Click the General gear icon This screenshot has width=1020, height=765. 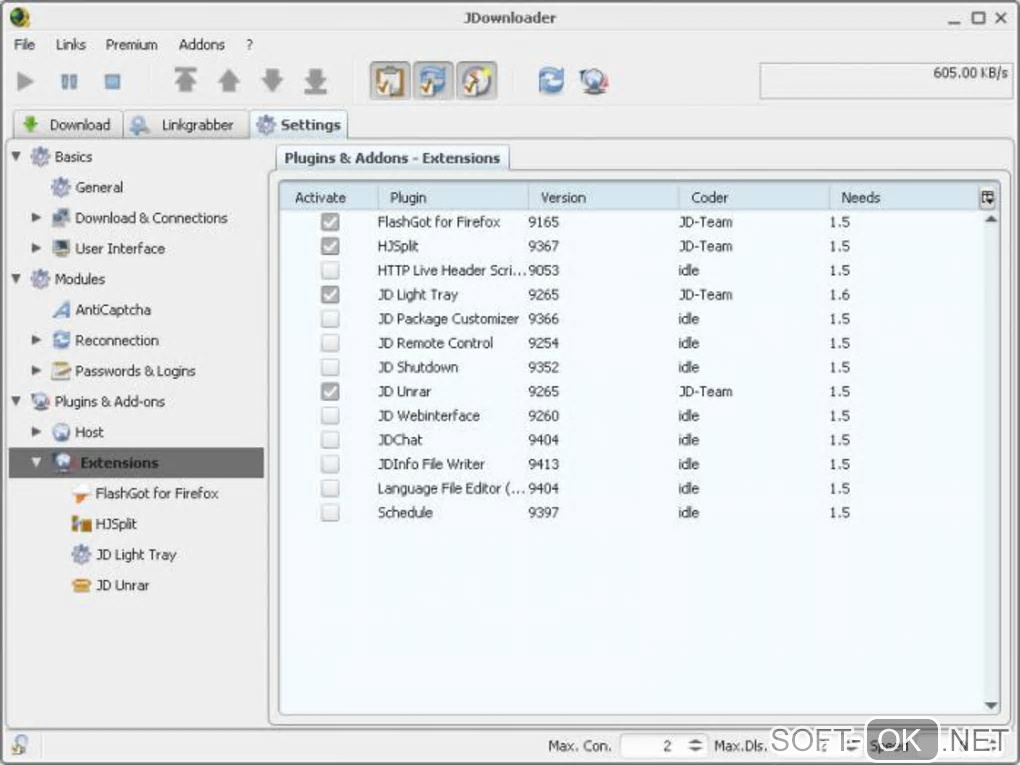(x=61, y=187)
